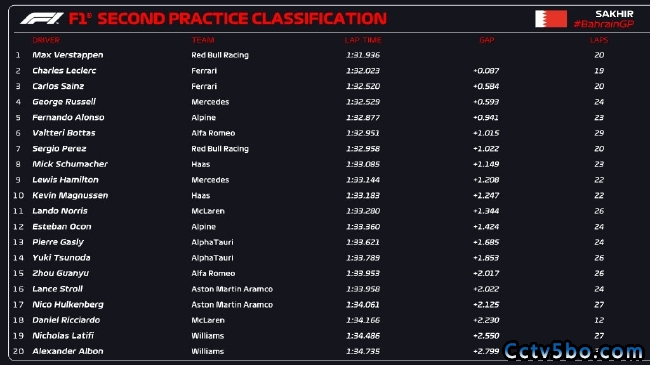Click Daniel Ricciardo lap count 12

pos(599,320)
